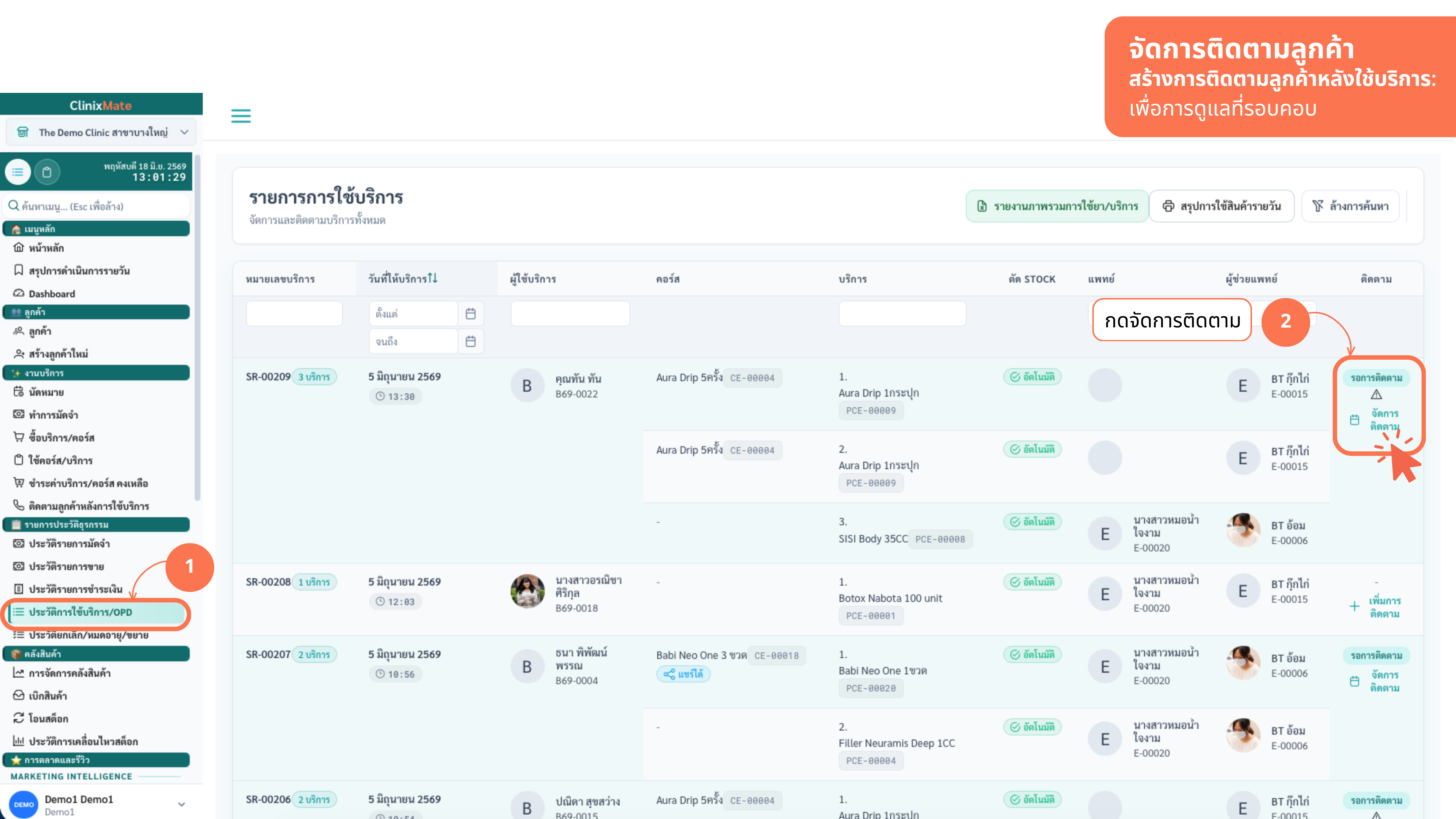Click the 12:03 time badge
Screen dimensions: 1456x819
pyautogui.click(x=395, y=602)
